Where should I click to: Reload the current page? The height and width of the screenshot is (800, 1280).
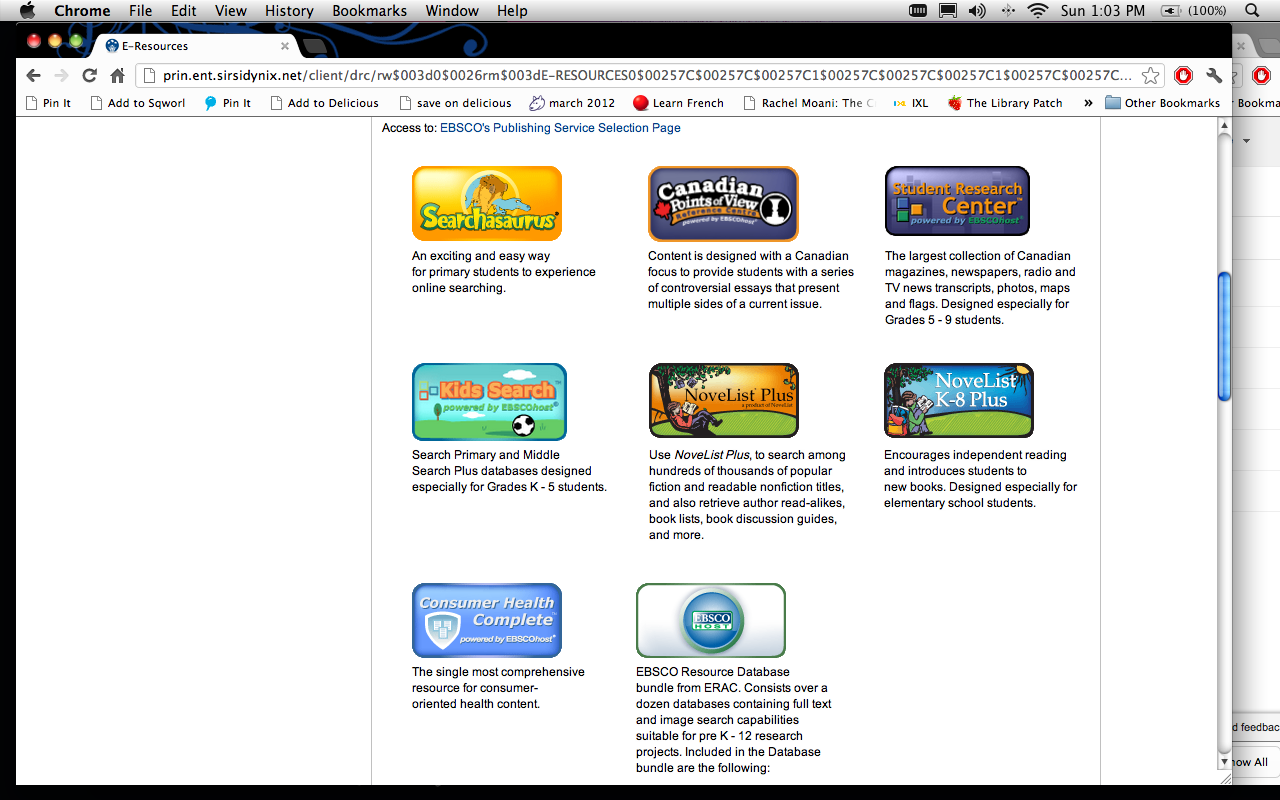(x=89, y=74)
